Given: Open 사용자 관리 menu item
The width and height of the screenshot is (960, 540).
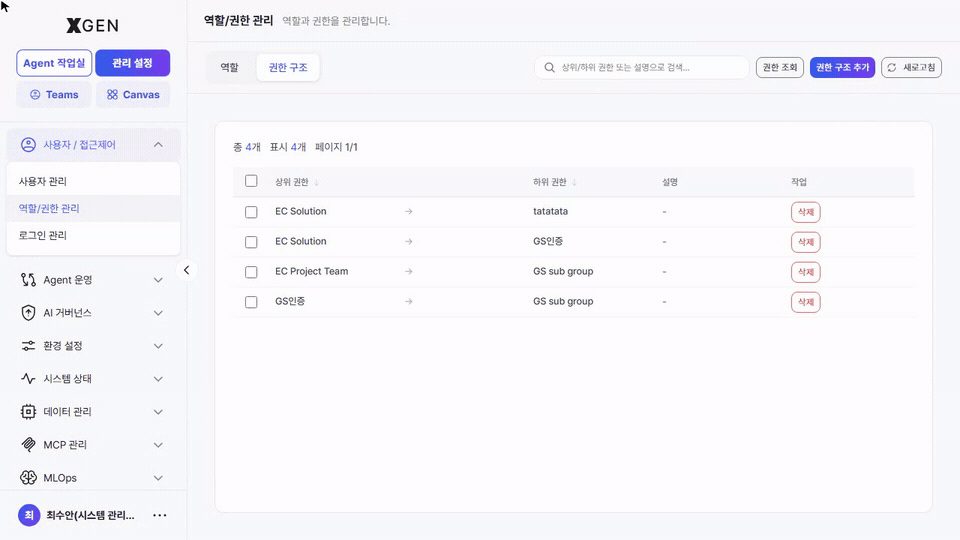Looking at the screenshot, I should tap(93, 181).
